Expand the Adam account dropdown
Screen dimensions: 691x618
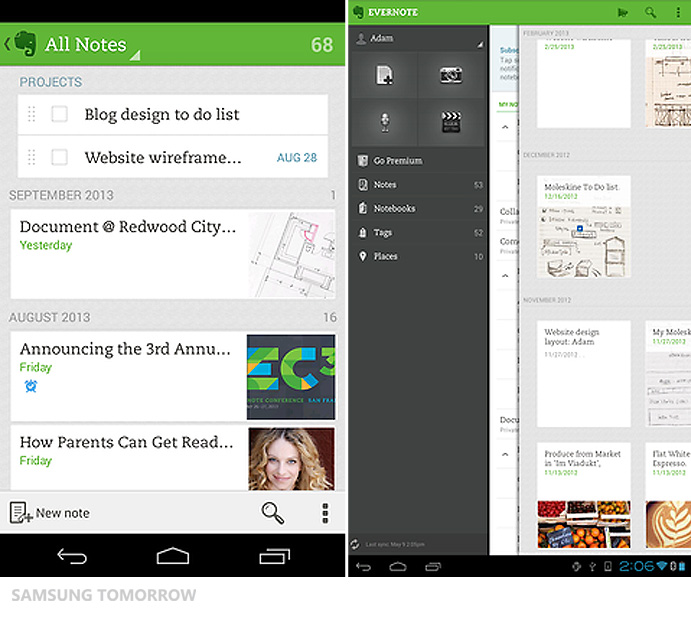[418, 39]
